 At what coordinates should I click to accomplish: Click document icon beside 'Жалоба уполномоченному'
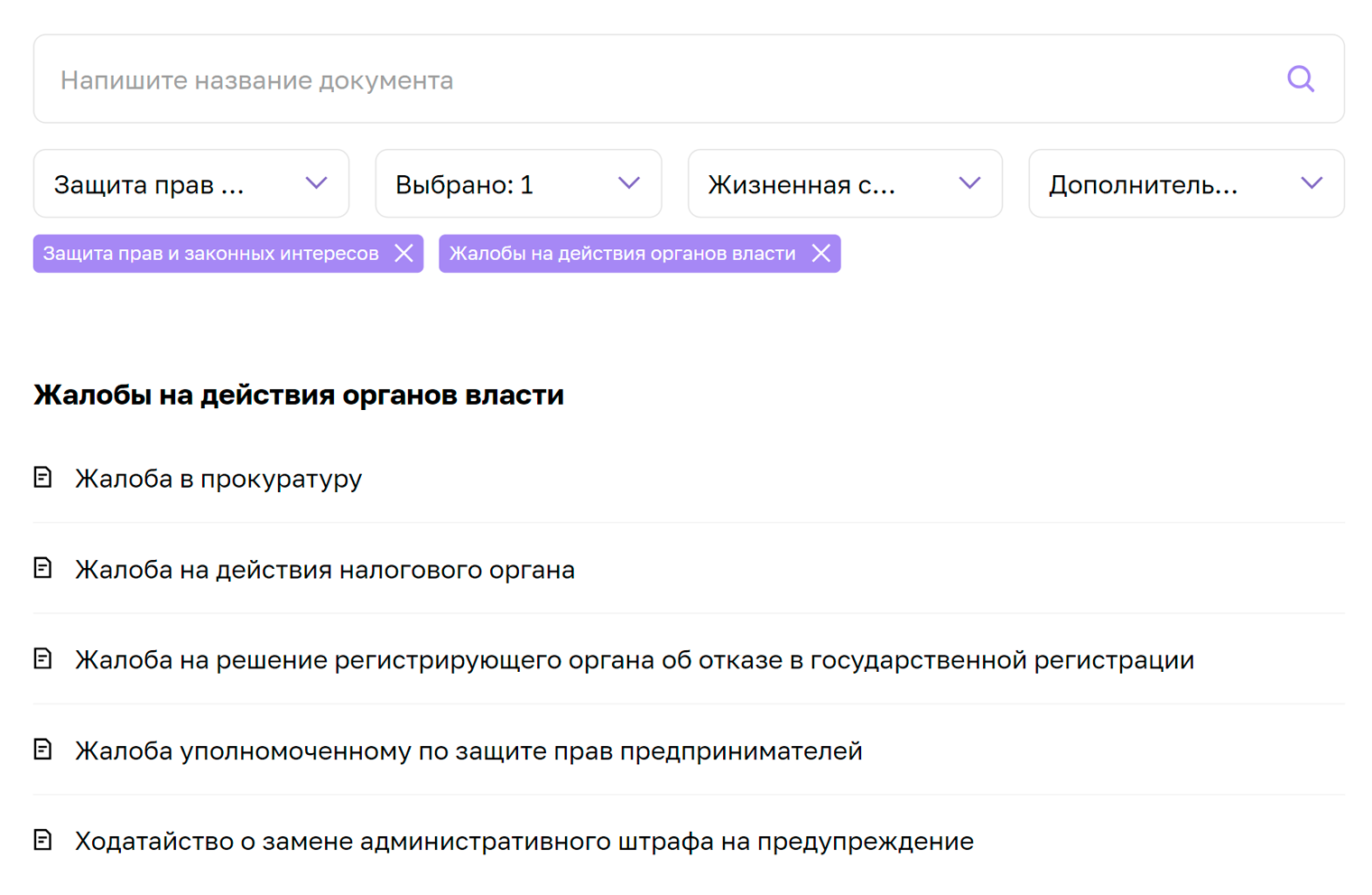coord(42,749)
